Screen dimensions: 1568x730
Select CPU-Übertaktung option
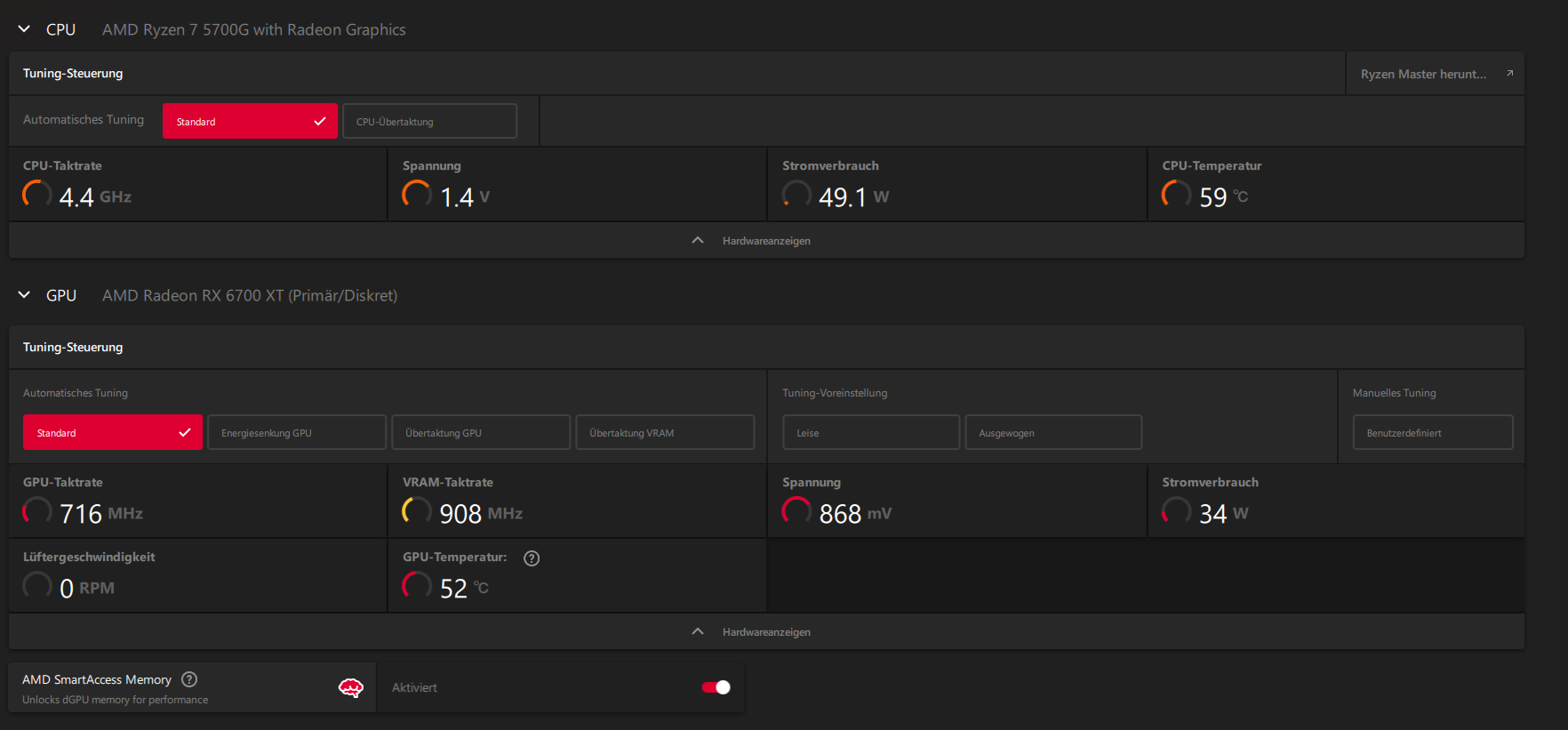pos(429,121)
